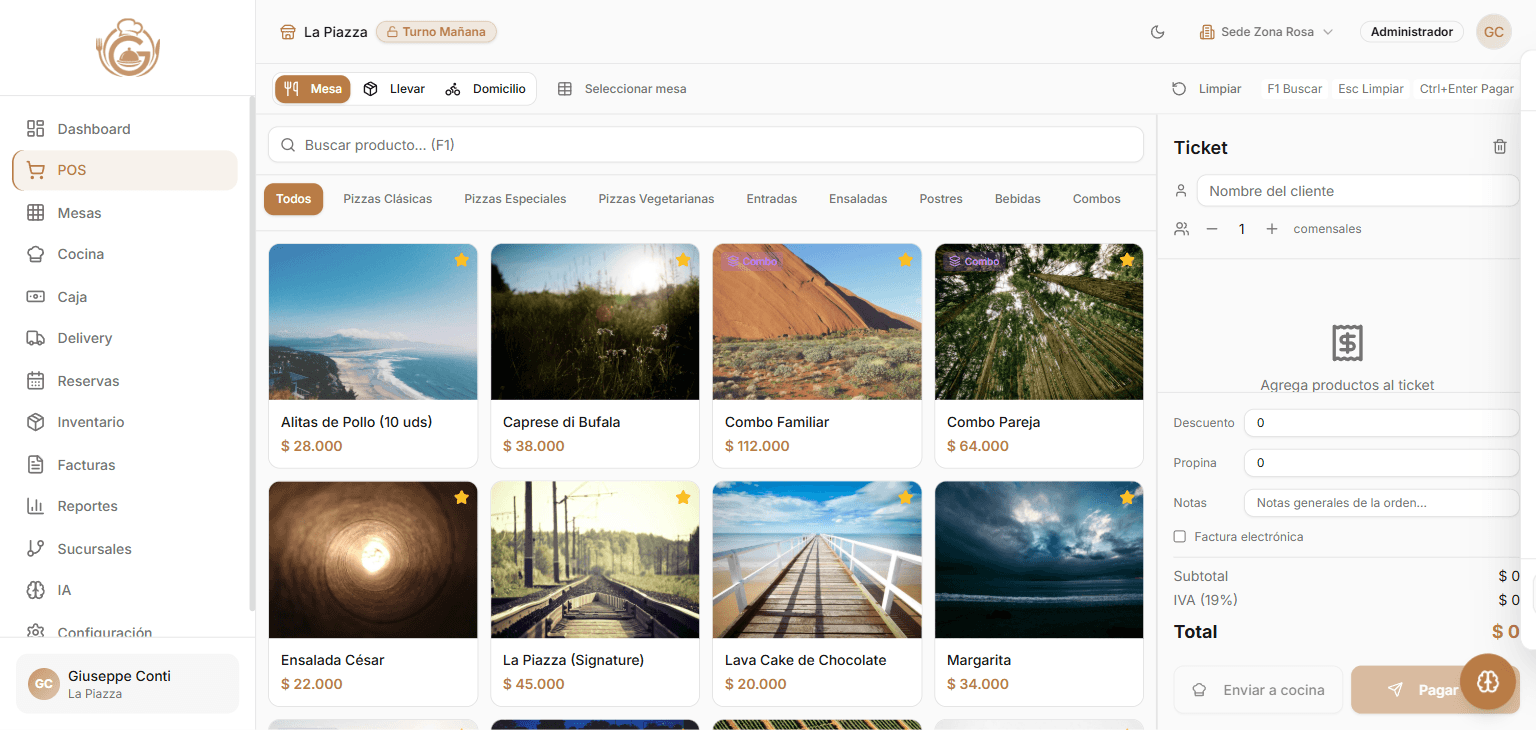Open the floating AI brain button

[1488, 682]
